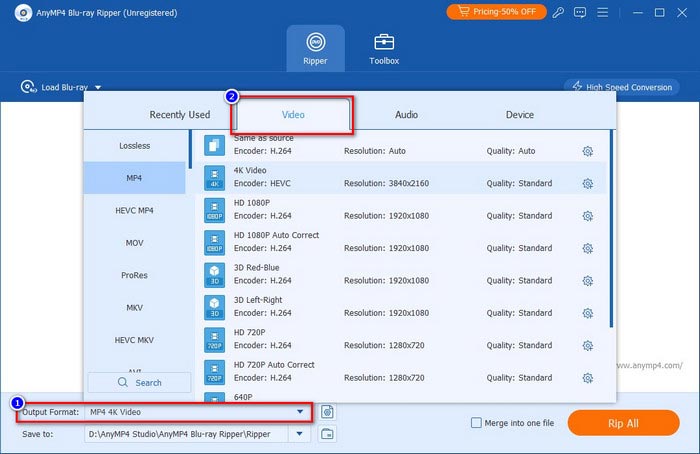Select the HD 720P preset title
Image resolution: width=700 pixels, height=454 pixels.
[250, 332]
